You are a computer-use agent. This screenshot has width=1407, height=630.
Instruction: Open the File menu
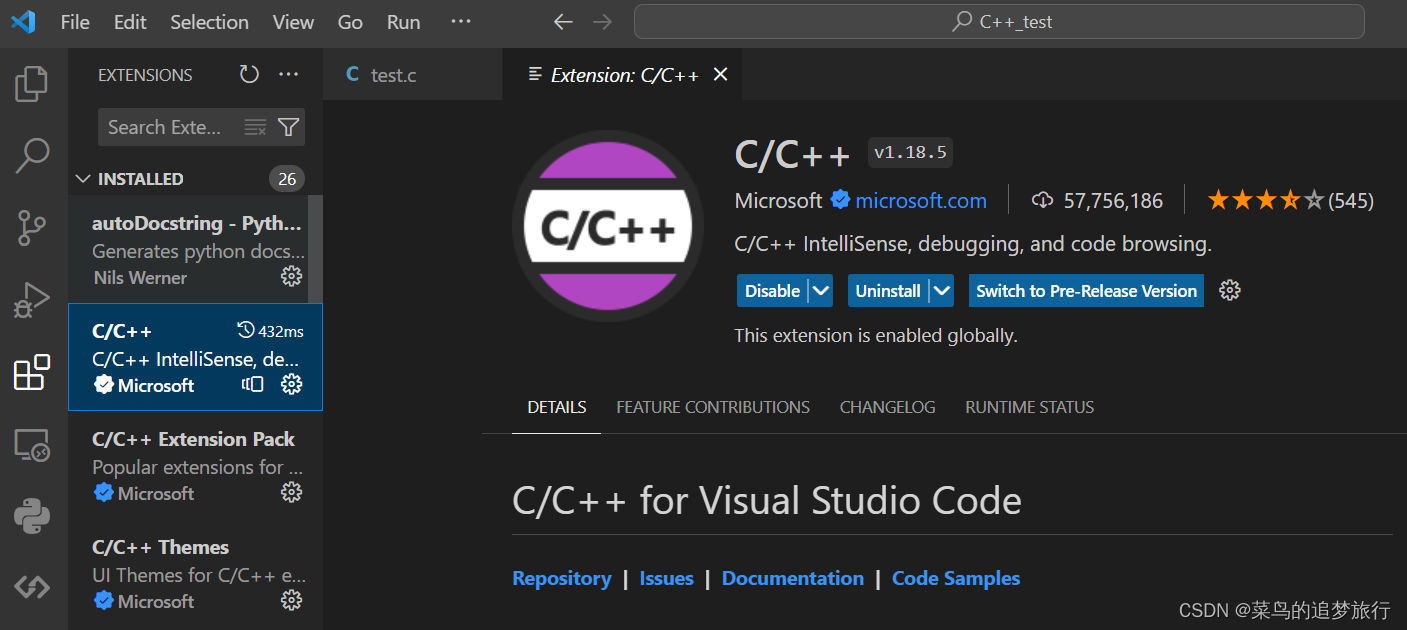[75, 21]
